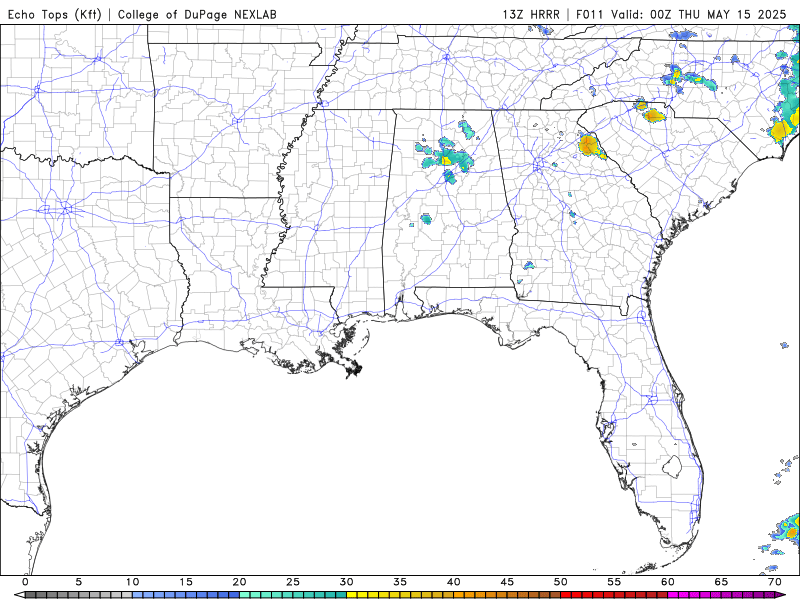Click the '55' value on color scale

[x=614, y=582]
